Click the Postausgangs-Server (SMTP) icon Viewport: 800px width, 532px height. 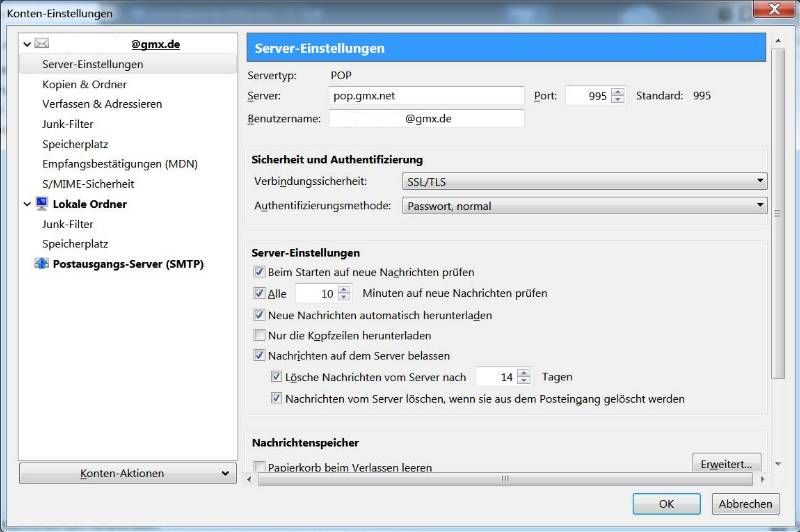42,264
